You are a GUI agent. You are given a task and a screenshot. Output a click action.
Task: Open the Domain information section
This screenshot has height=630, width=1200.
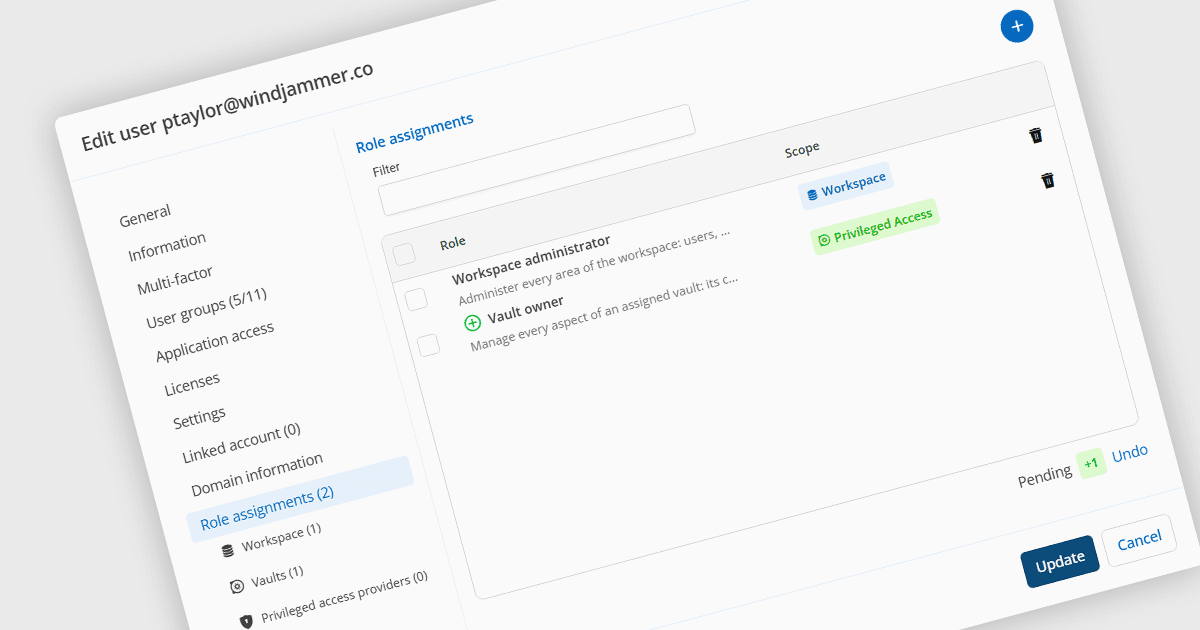[x=257, y=475]
